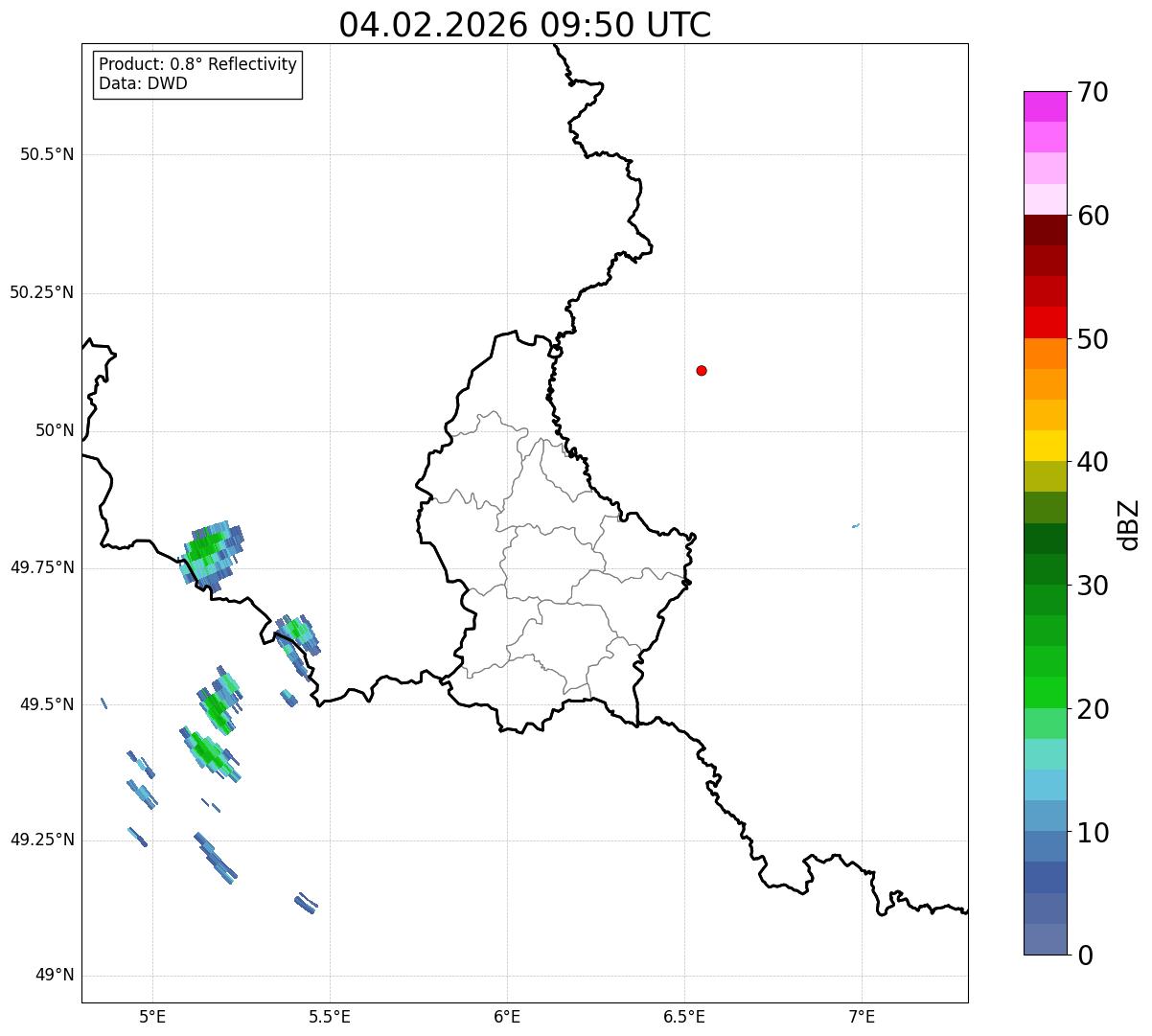
Task: Click the grayish-blue bottom colorbar segment at 0
Action: point(1045,939)
